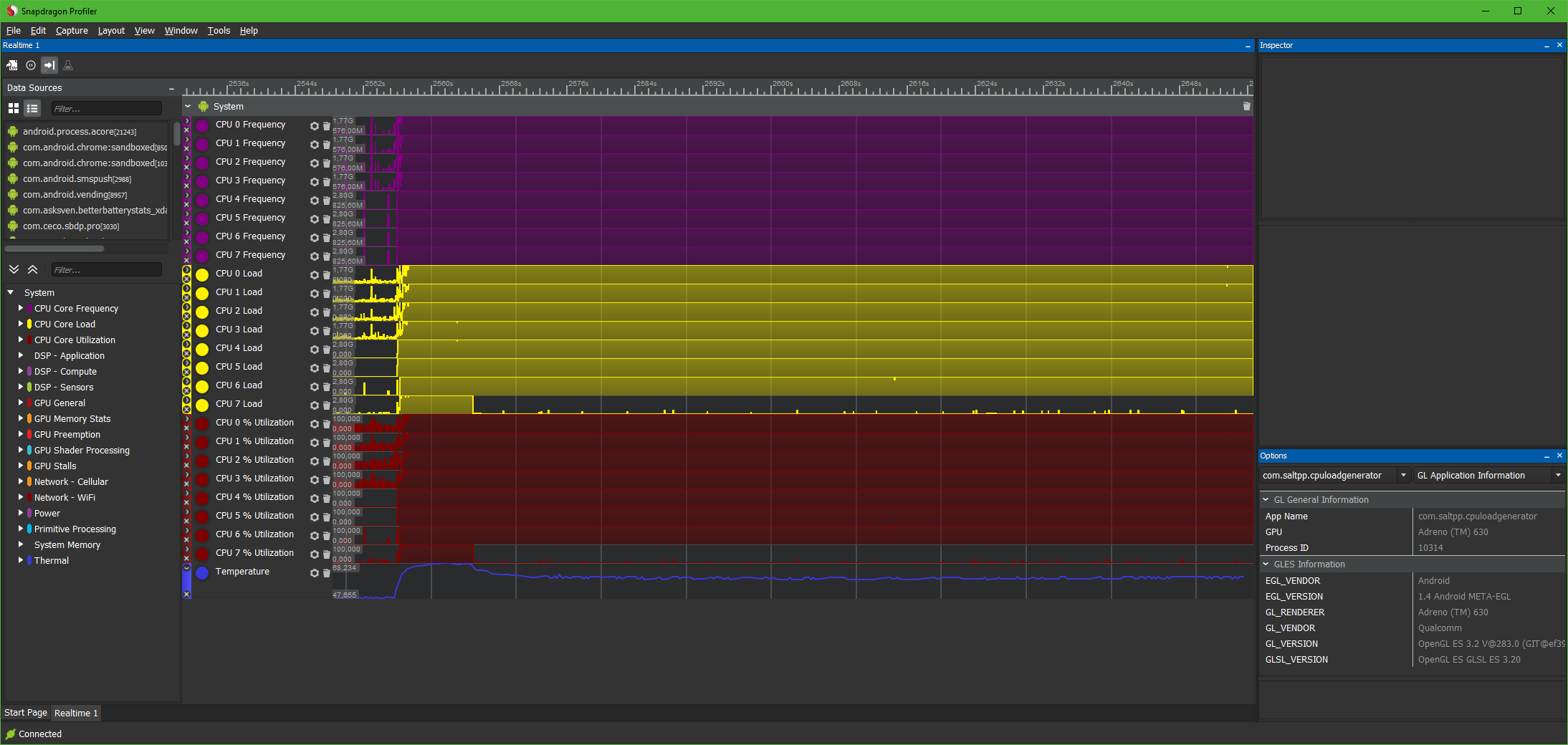Delete the CPU 2 Load track
This screenshot has width=1568, height=745.
tap(327, 312)
